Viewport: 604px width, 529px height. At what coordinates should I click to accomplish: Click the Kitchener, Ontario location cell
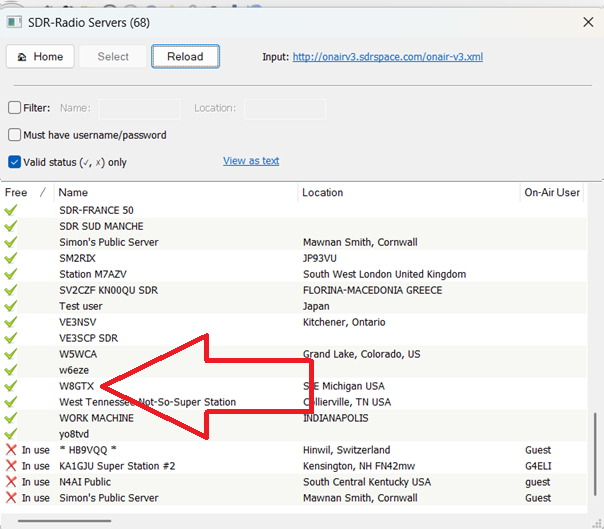[344, 322]
